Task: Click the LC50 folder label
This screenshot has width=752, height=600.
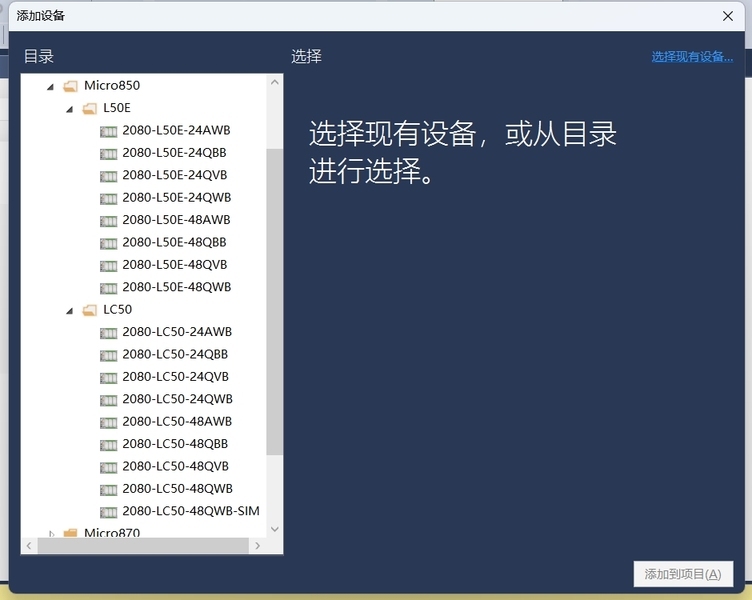Action: pyautogui.click(x=118, y=309)
